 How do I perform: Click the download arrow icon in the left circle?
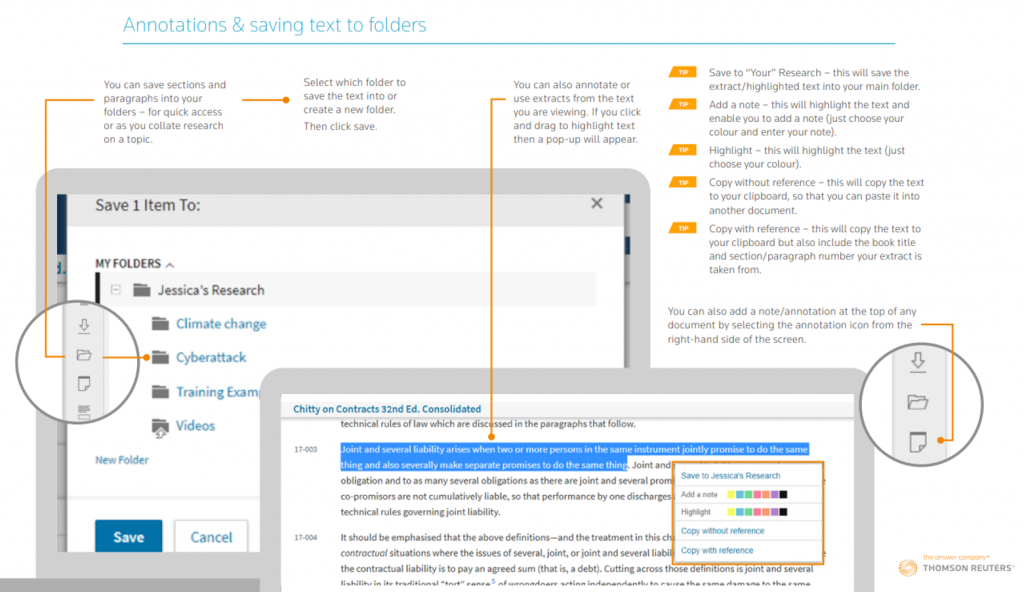point(83,325)
